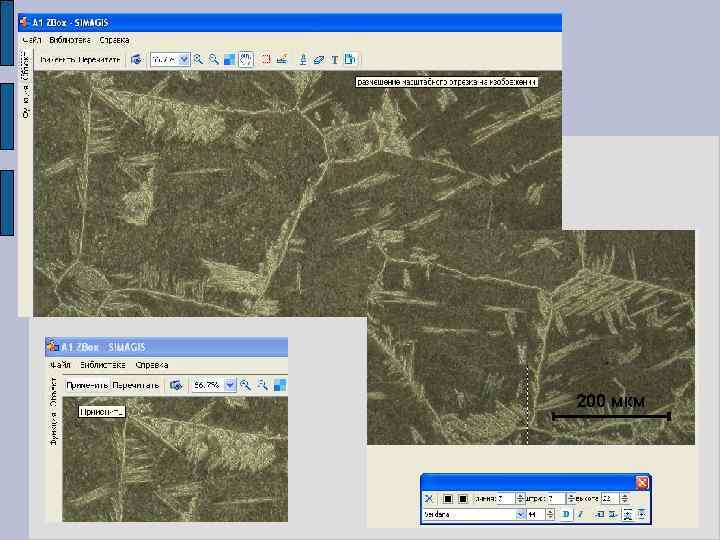Click the text T tool icon
The image size is (720, 540).
pos(334,59)
